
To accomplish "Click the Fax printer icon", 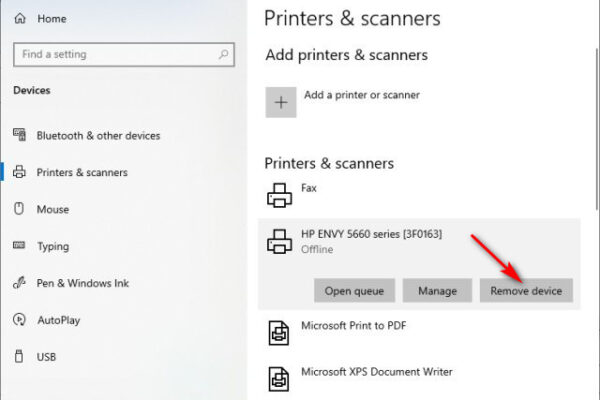I will [x=279, y=195].
